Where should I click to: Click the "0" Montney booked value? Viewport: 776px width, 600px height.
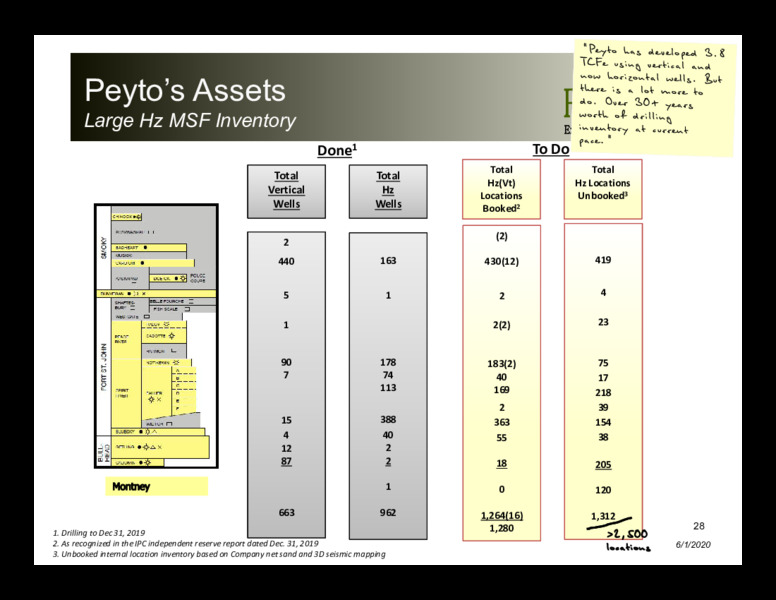coord(501,489)
